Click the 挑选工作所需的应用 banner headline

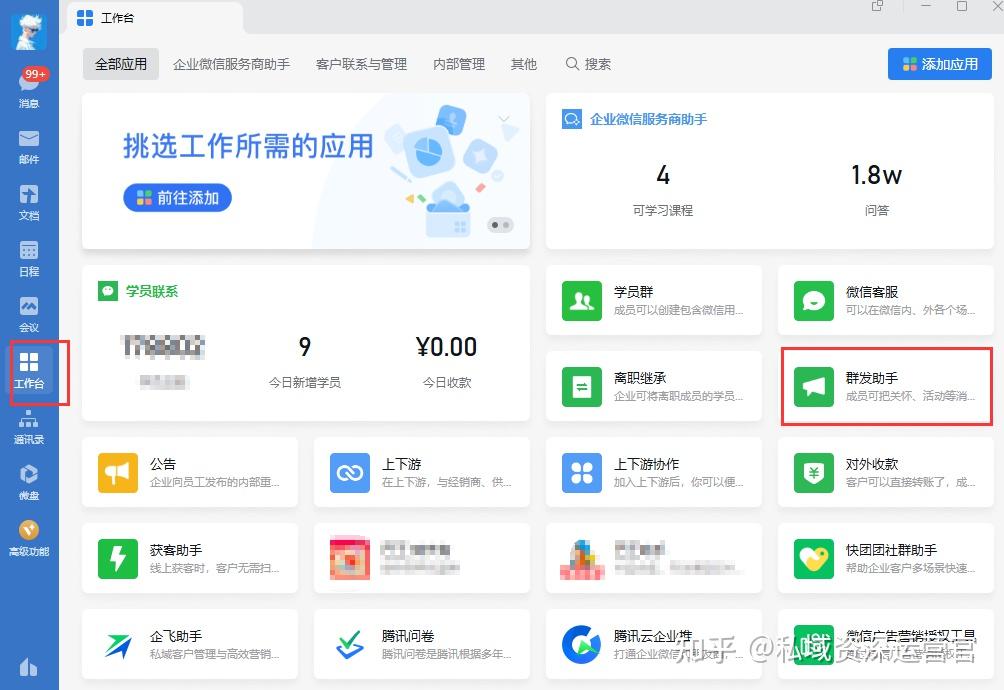tap(248, 146)
